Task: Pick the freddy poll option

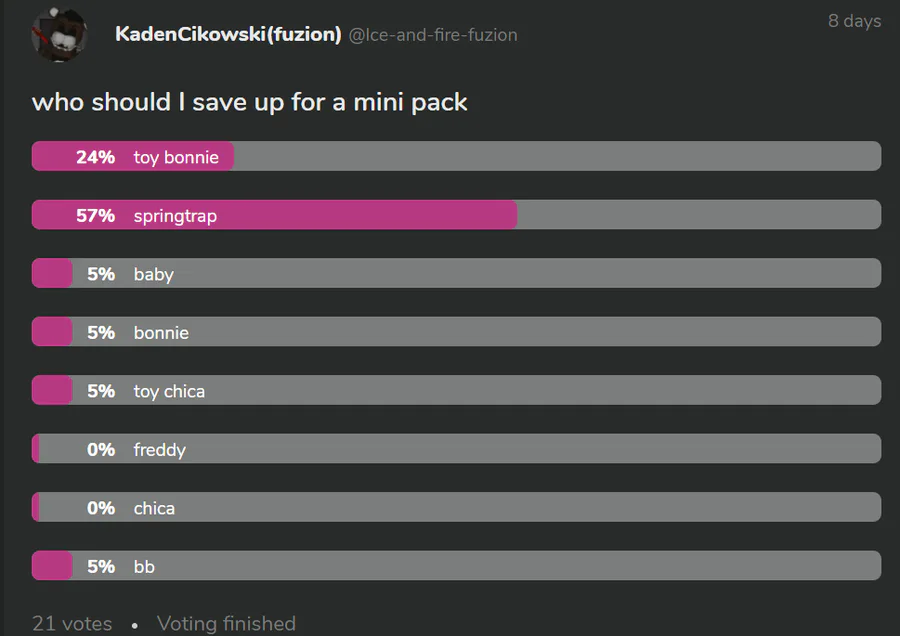Action: (x=456, y=449)
